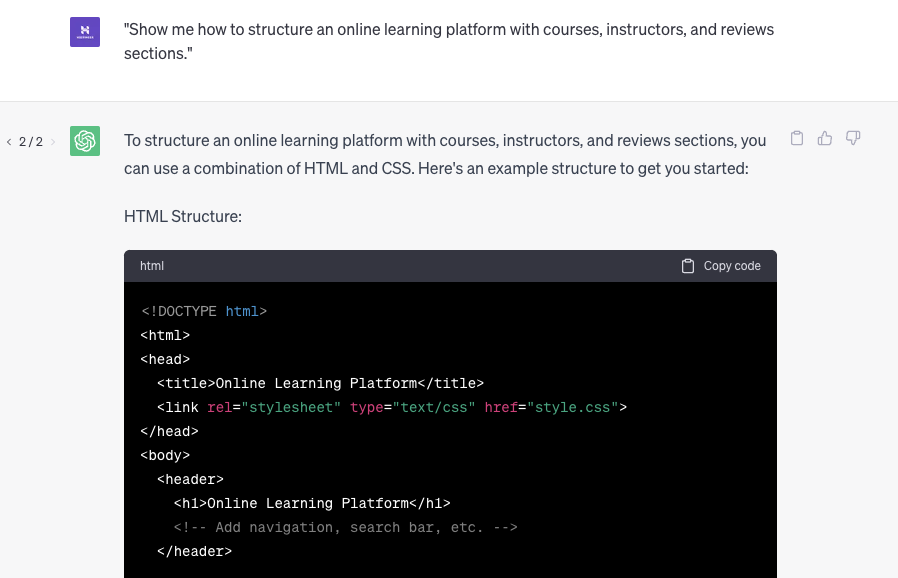Copy the response using the clipboard icon
This screenshot has height=578, width=898.
[x=797, y=138]
